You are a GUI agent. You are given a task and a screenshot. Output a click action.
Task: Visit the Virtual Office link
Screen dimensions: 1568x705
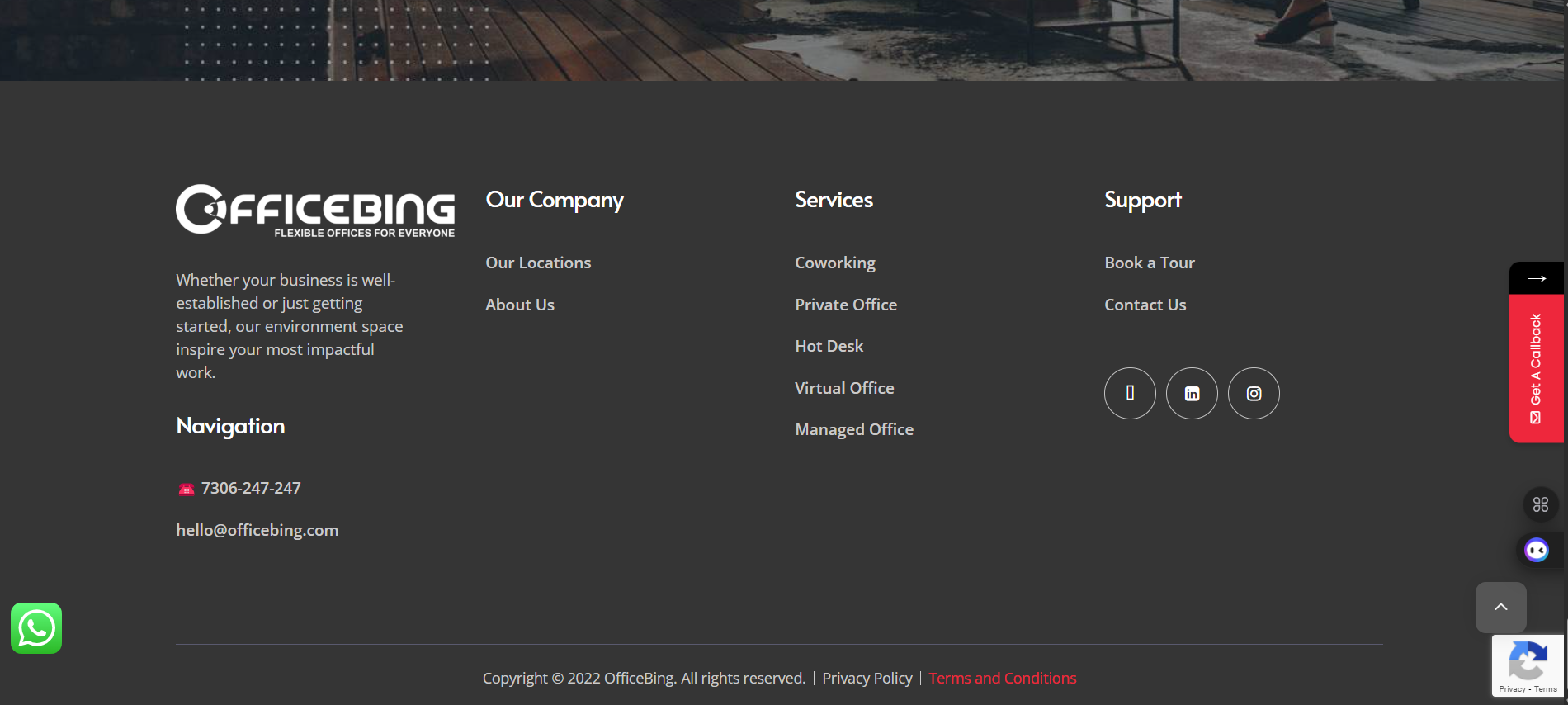pyautogui.click(x=844, y=388)
